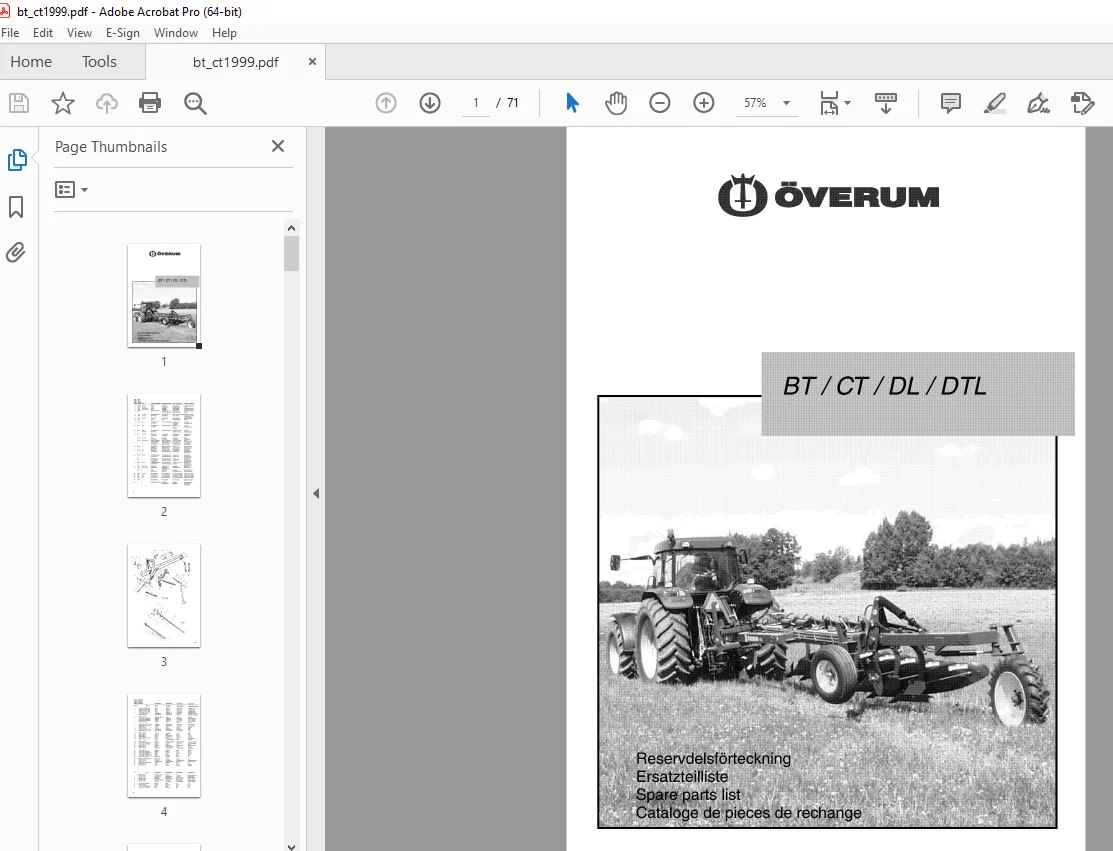Click the fit page width icon
This screenshot has height=851, width=1113.
[x=828, y=103]
